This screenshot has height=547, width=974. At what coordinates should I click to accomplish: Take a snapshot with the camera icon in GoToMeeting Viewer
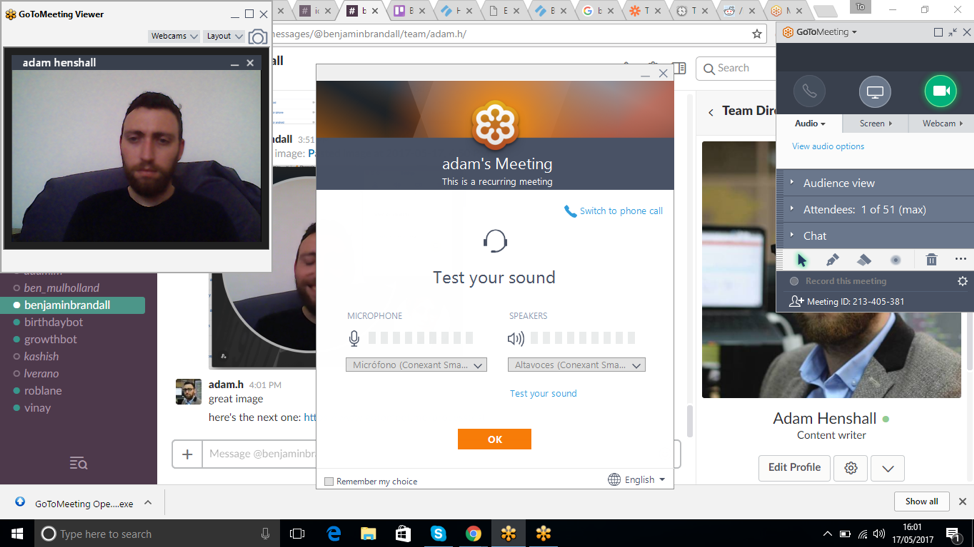click(x=257, y=37)
